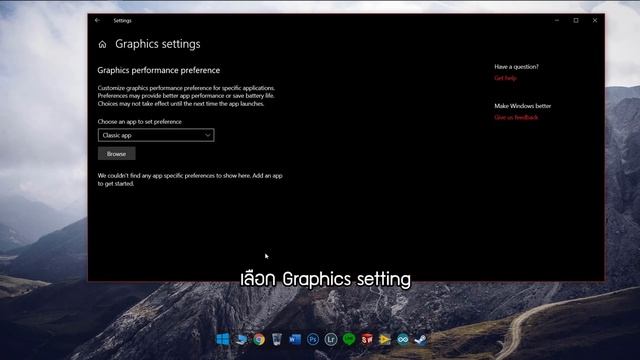
Task: Launch Photoshop from the dock
Action: pyautogui.click(x=313, y=339)
